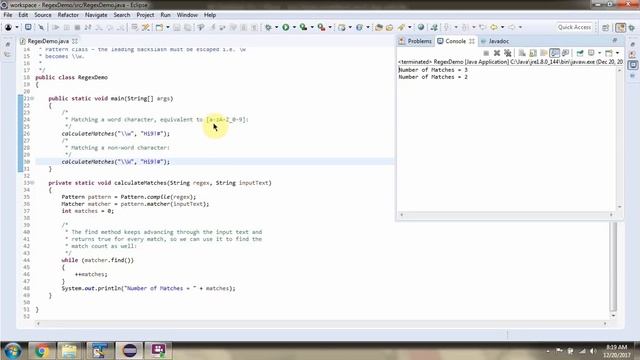Close the RegexDemo.java editor tab
This screenshot has height=360, width=640.
click(x=75, y=41)
